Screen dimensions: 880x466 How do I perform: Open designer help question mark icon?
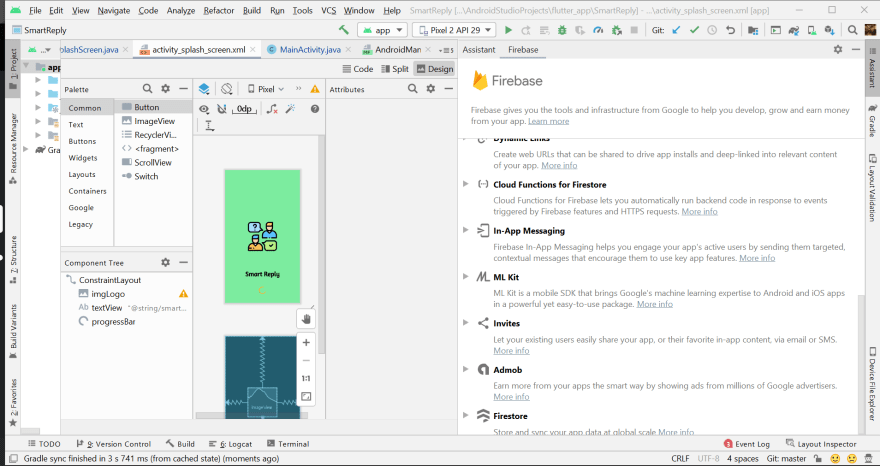315,109
